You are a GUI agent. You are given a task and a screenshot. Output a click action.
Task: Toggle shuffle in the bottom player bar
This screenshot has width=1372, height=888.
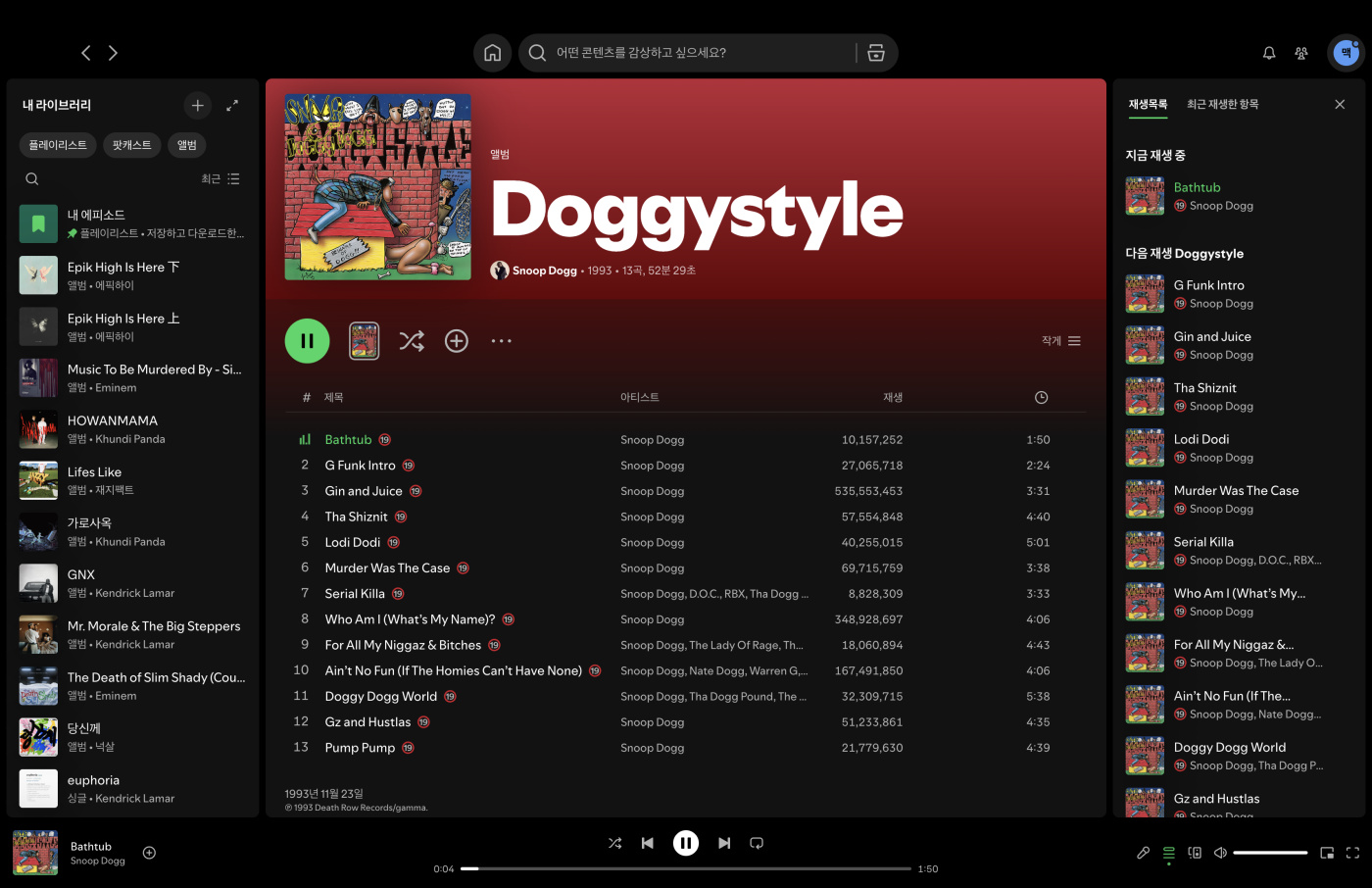pyautogui.click(x=614, y=843)
